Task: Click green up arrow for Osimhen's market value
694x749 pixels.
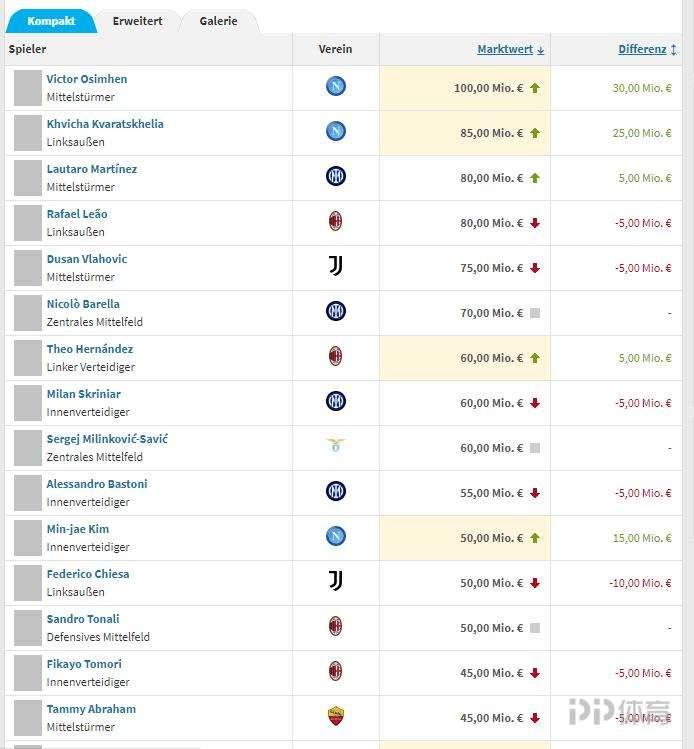Action: coord(535,88)
